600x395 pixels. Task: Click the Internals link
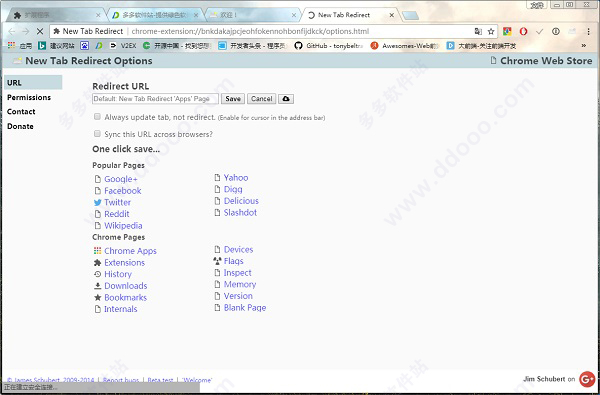pyautogui.click(x=121, y=309)
